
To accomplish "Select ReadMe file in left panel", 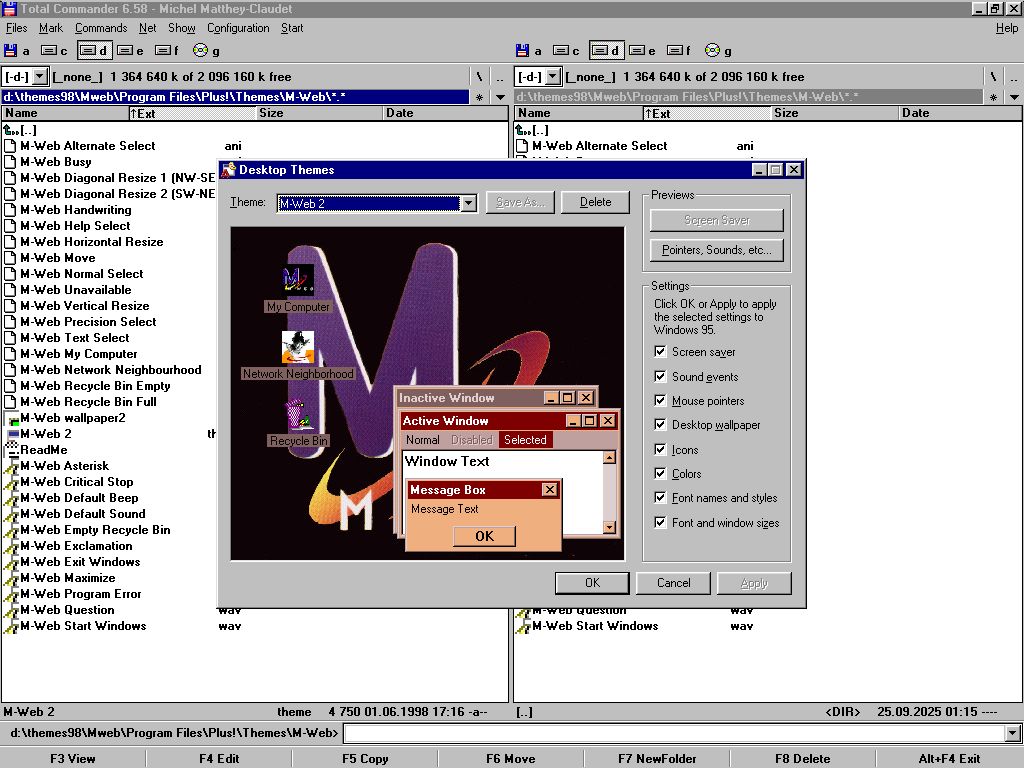I will coord(44,450).
